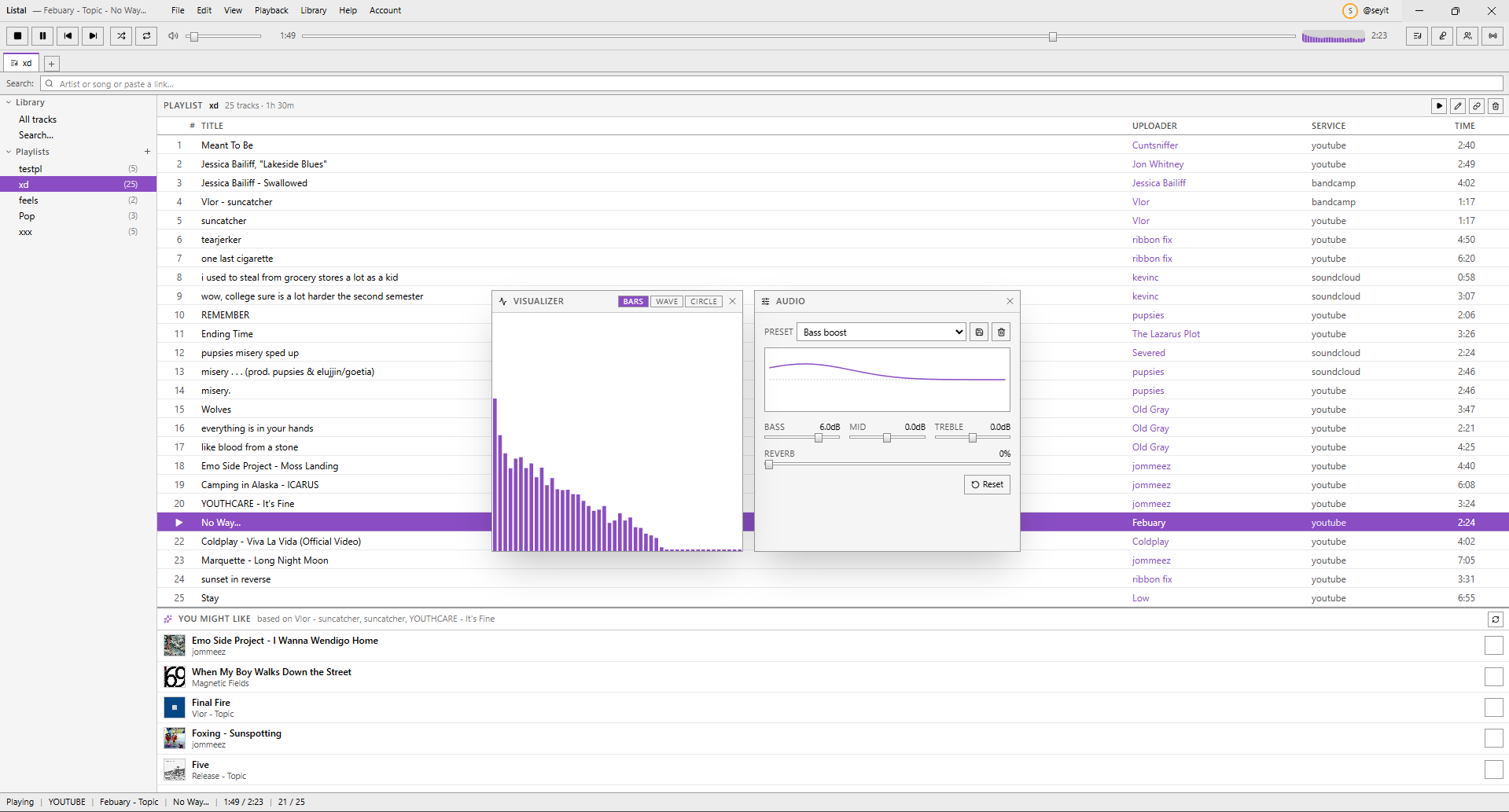The width and height of the screenshot is (1509, 812).
Task: Pause the current track
Action: pos(42,35)
